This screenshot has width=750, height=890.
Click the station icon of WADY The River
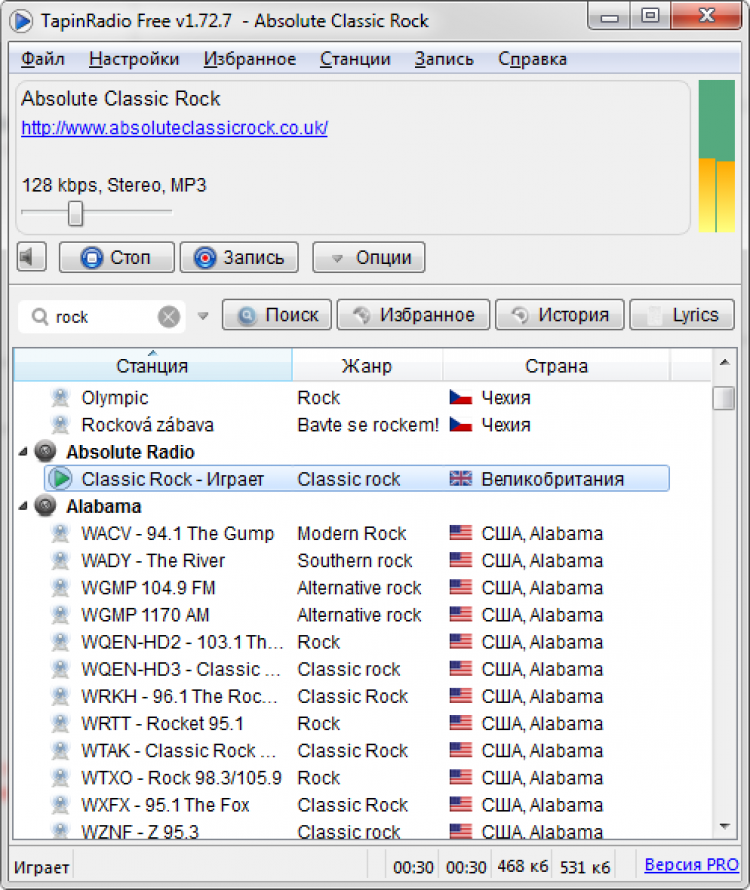[60, 560]
